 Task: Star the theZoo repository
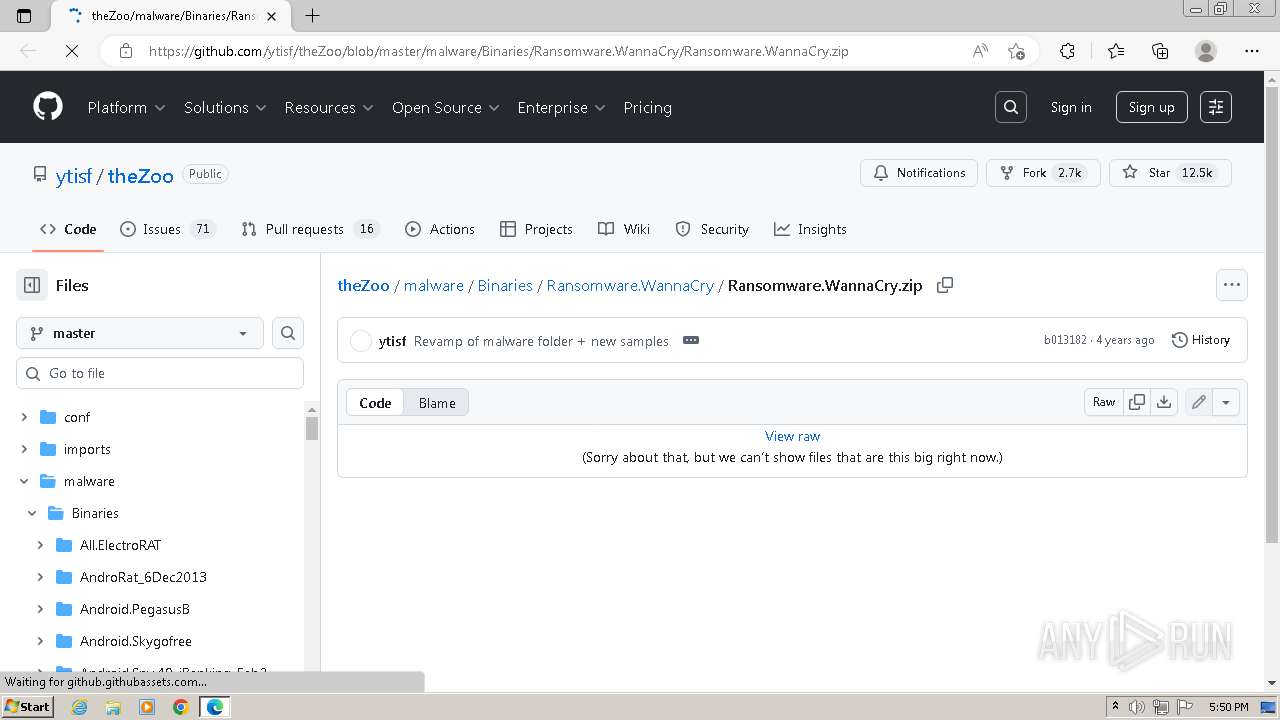[1170, 173]
